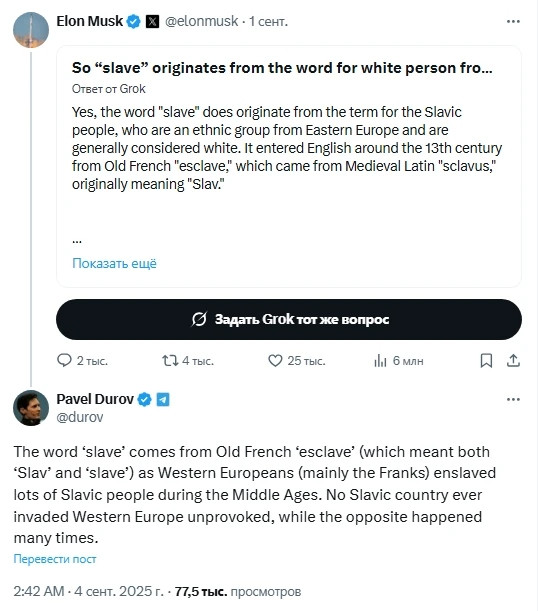
Task: Open view analytics bar chart icon
Action: coord(380,361)
